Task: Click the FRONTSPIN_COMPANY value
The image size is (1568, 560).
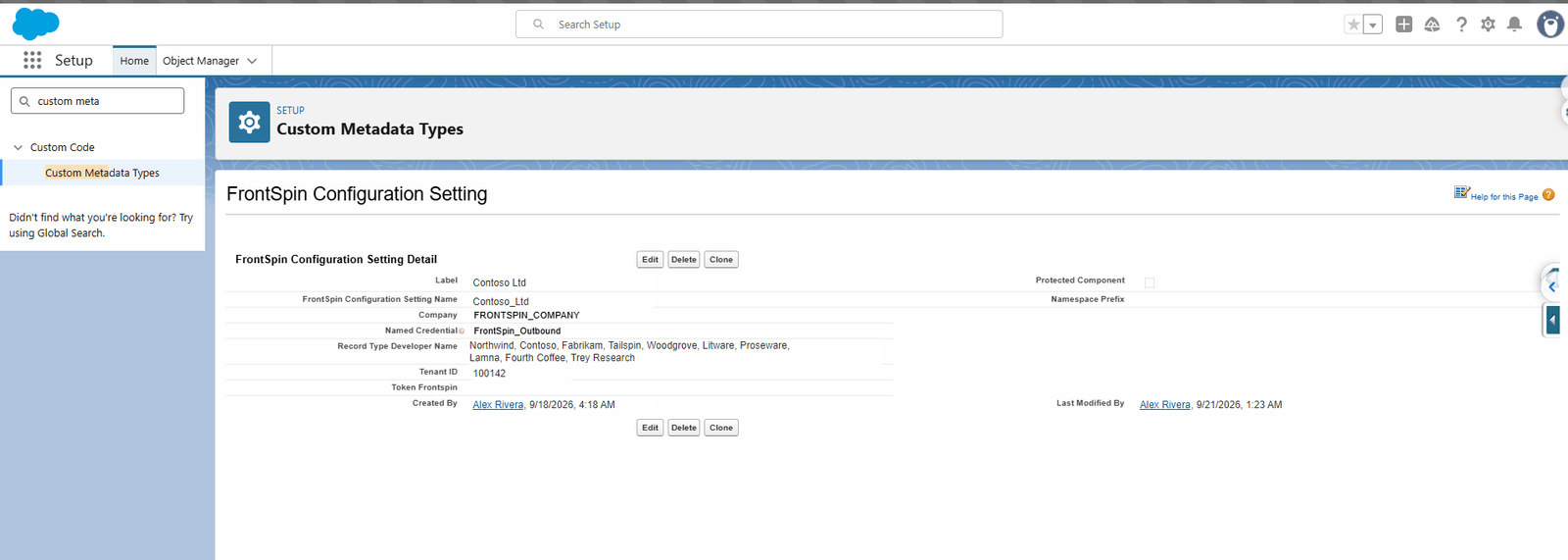Action: 526,316
